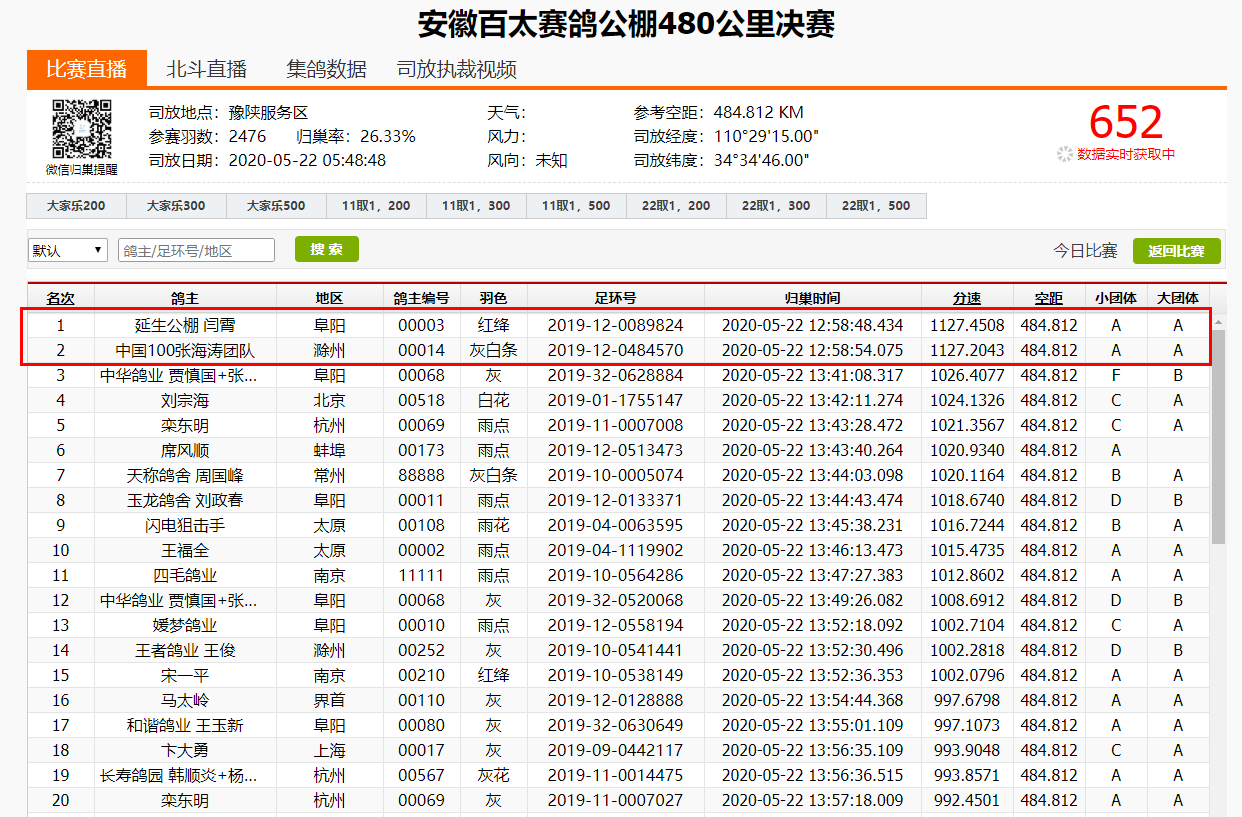
Task: Click the WeChat QR code image
Action: 81,129
